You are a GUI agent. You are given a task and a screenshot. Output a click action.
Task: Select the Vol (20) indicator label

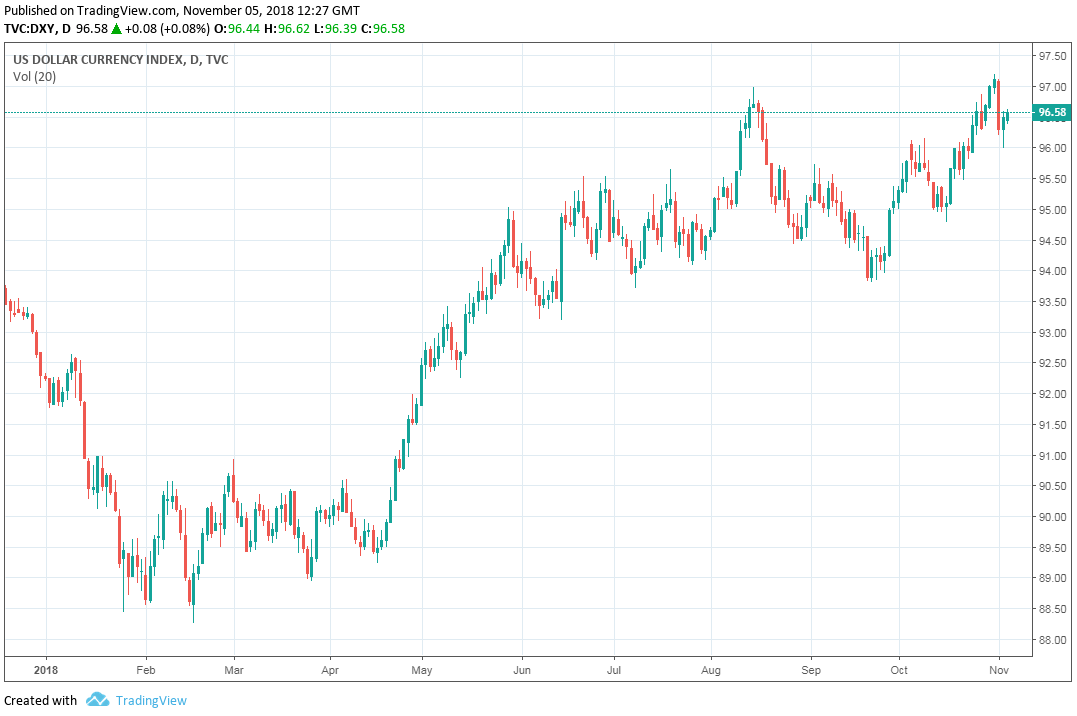[35, 76]
